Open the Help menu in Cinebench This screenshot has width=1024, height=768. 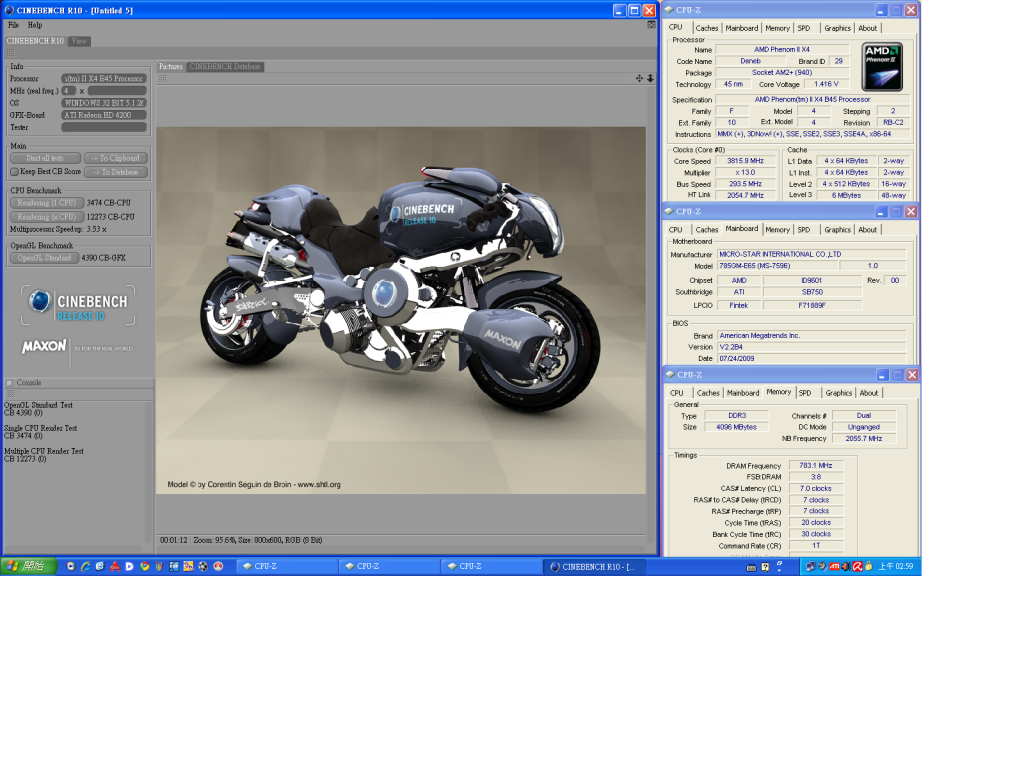pyautogui.click(x=35, y=25)
